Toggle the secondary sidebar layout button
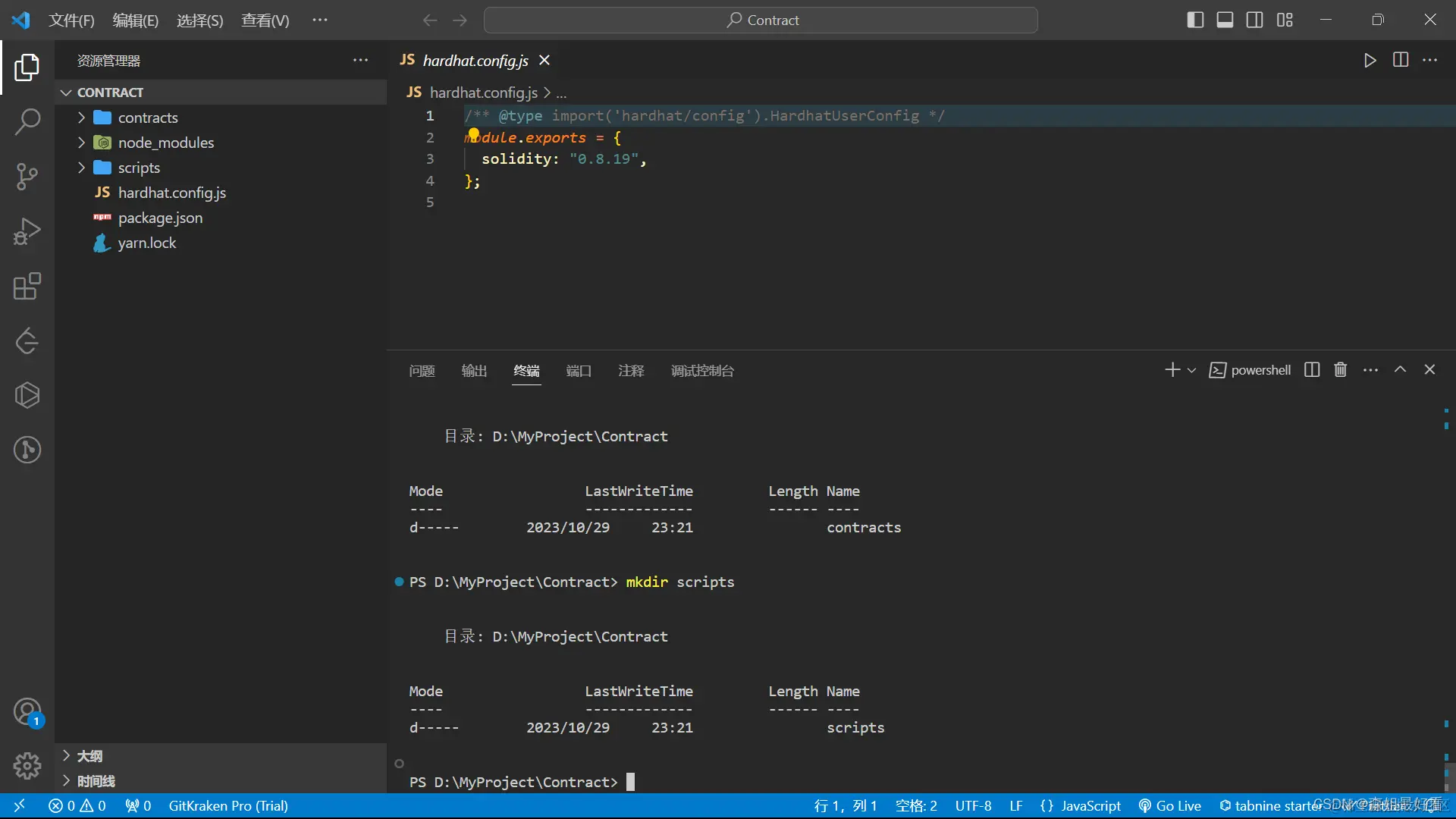This screenshot has height=819, width=1456. click(x=1254, y=20)
